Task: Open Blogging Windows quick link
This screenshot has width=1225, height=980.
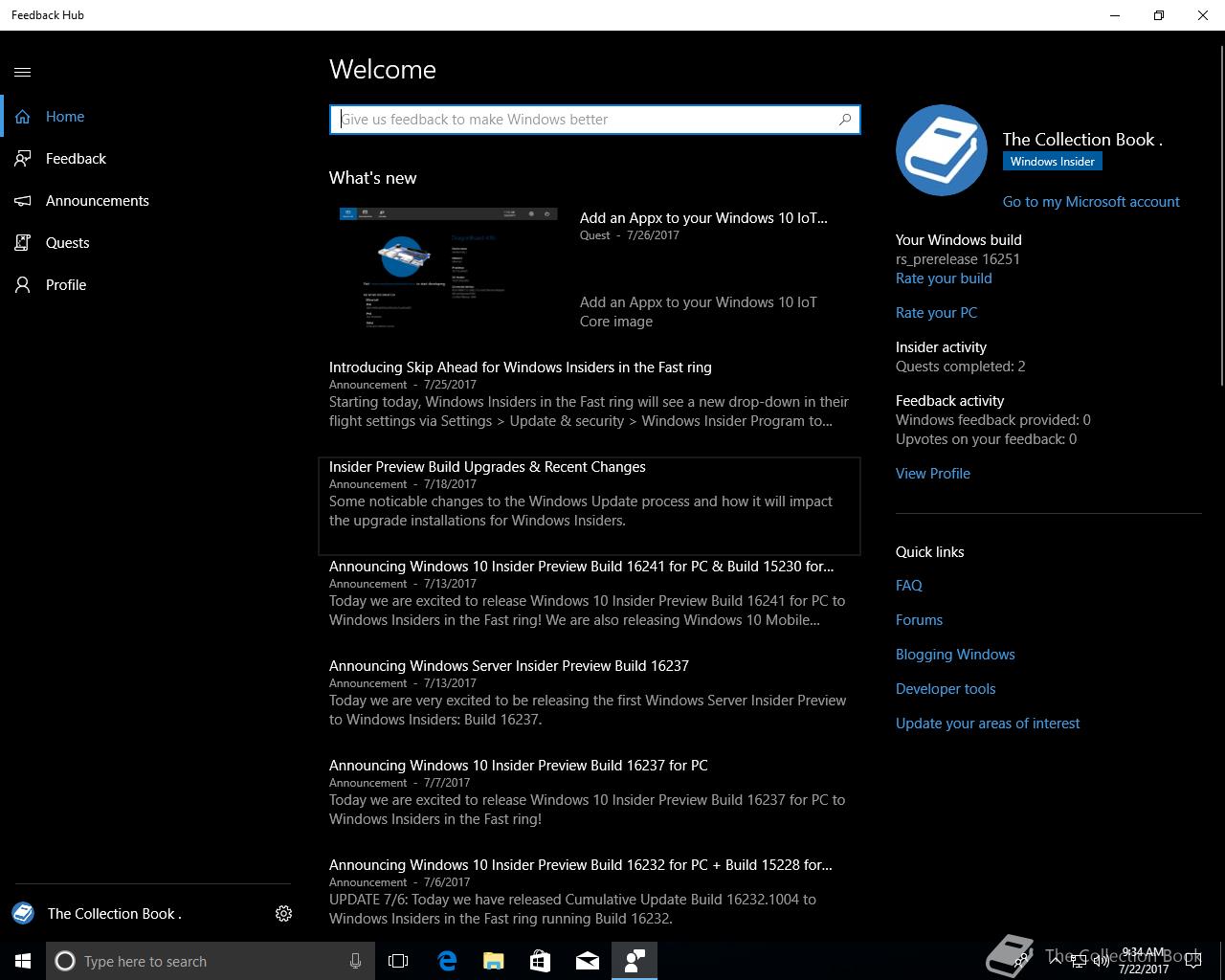Action: [955, 655]
